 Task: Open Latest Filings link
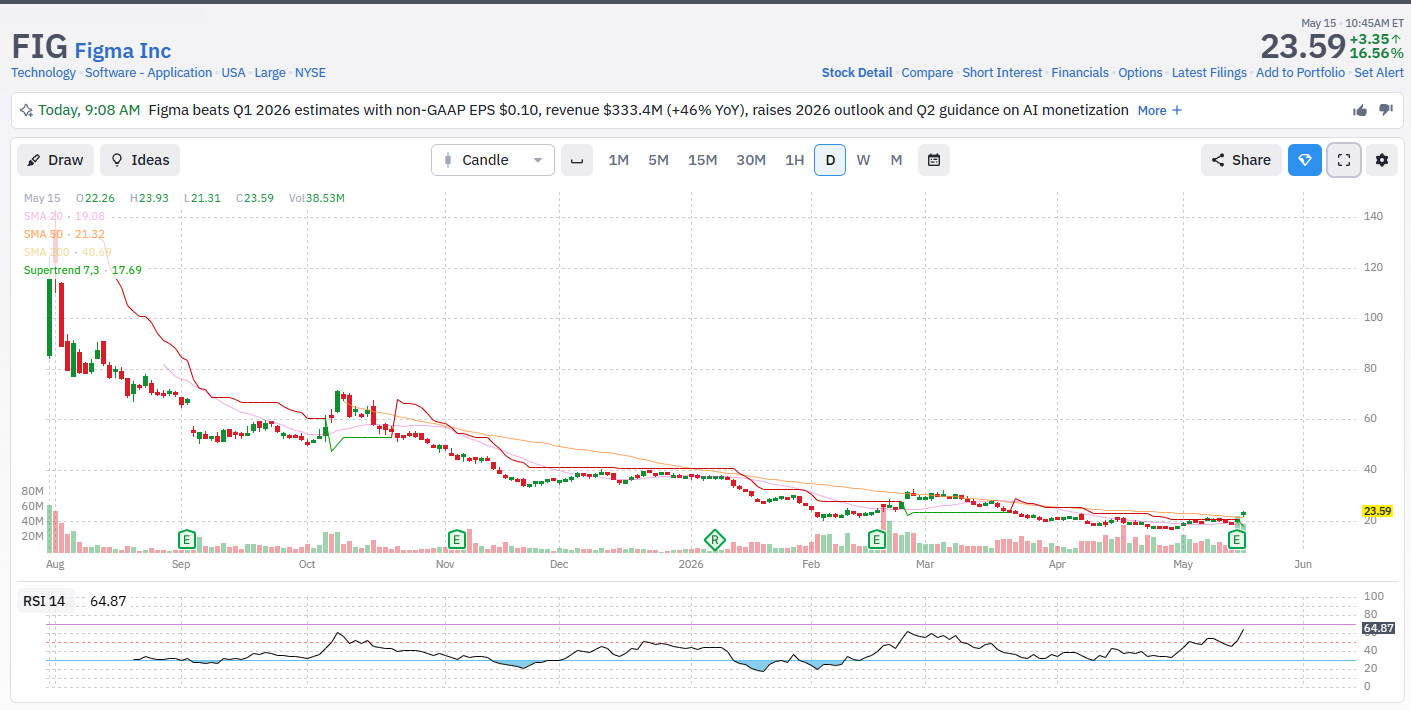1209,73
